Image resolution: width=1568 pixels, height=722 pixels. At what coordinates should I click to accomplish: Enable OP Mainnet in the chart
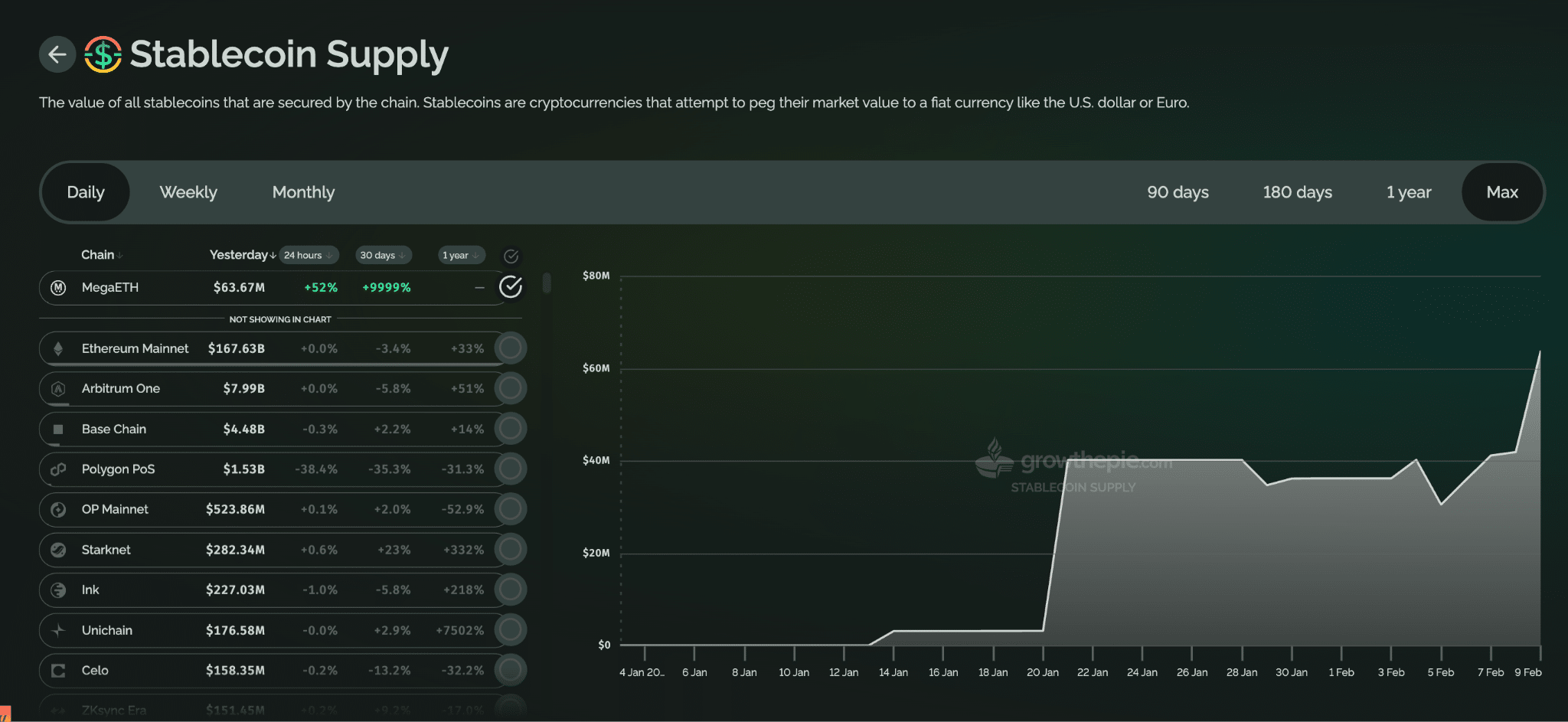pyautogui.click(x=510, y=509)
